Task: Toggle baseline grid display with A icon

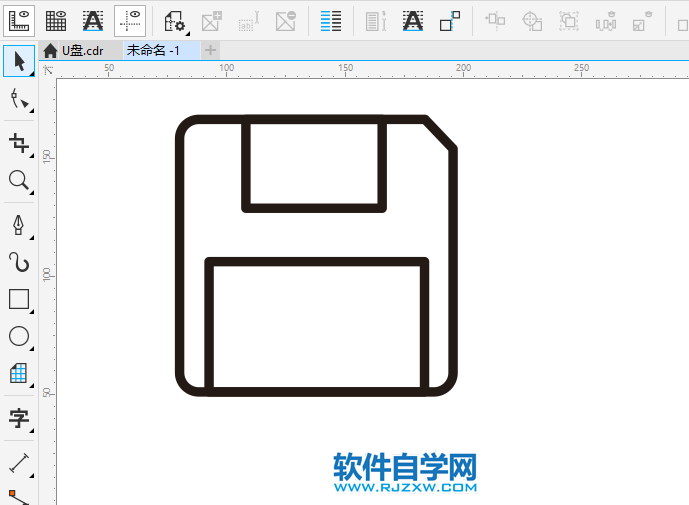Action: [93, 21]
